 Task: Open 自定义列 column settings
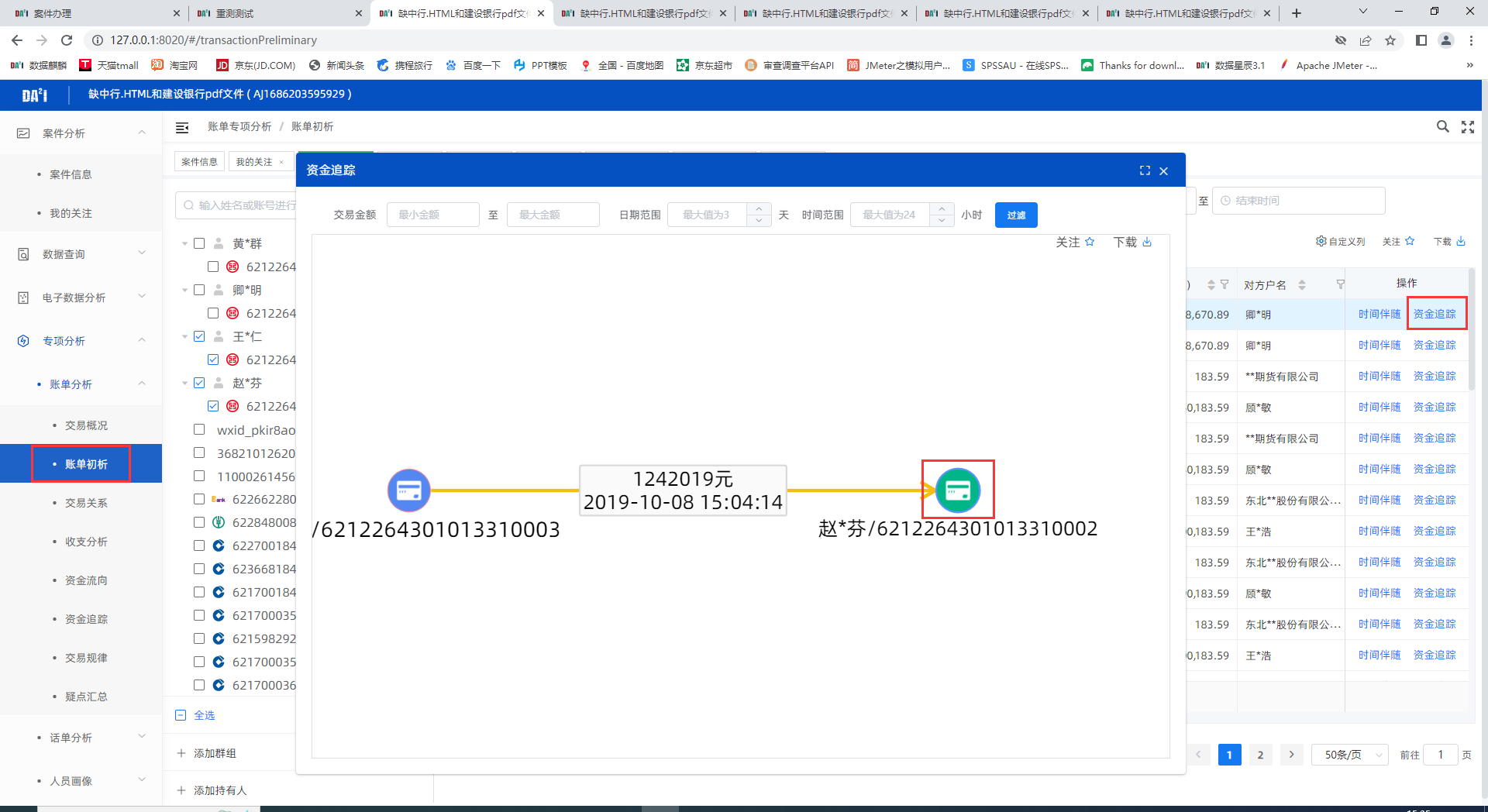coord(1340,241)
